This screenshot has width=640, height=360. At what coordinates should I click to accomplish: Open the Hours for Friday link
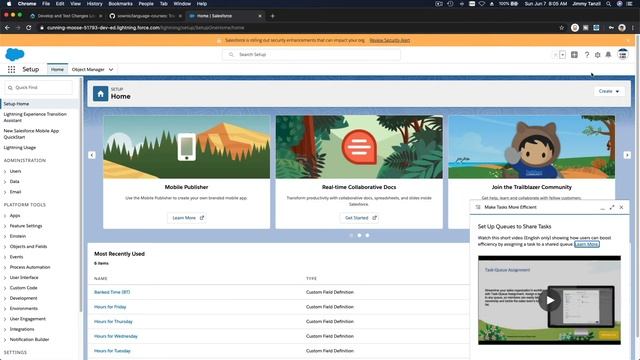point(110,307)
